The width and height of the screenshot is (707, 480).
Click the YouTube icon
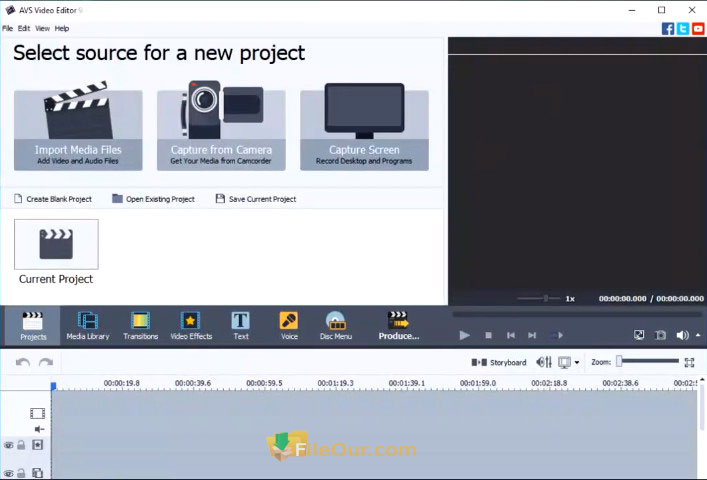(698, 29)
